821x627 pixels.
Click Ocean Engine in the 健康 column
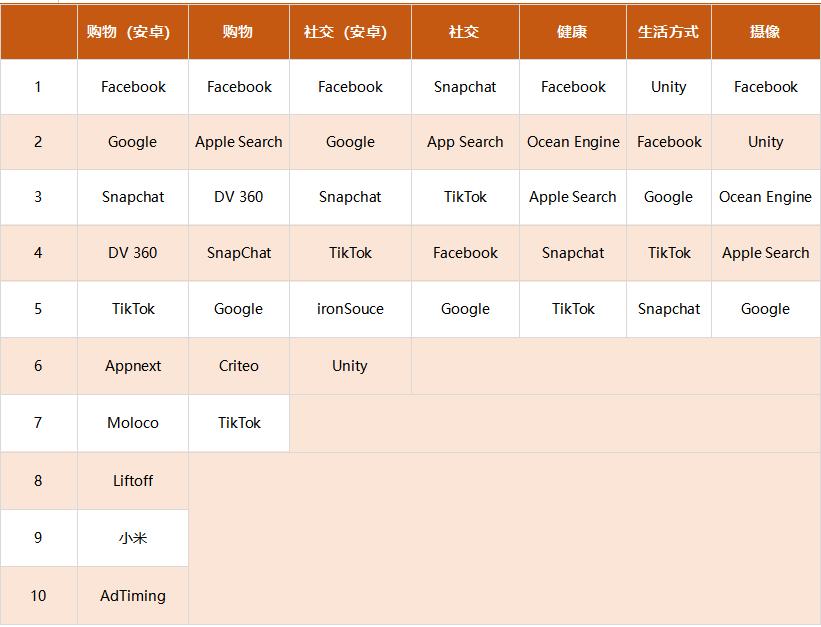pyautogui.click(x=573, y=142)
